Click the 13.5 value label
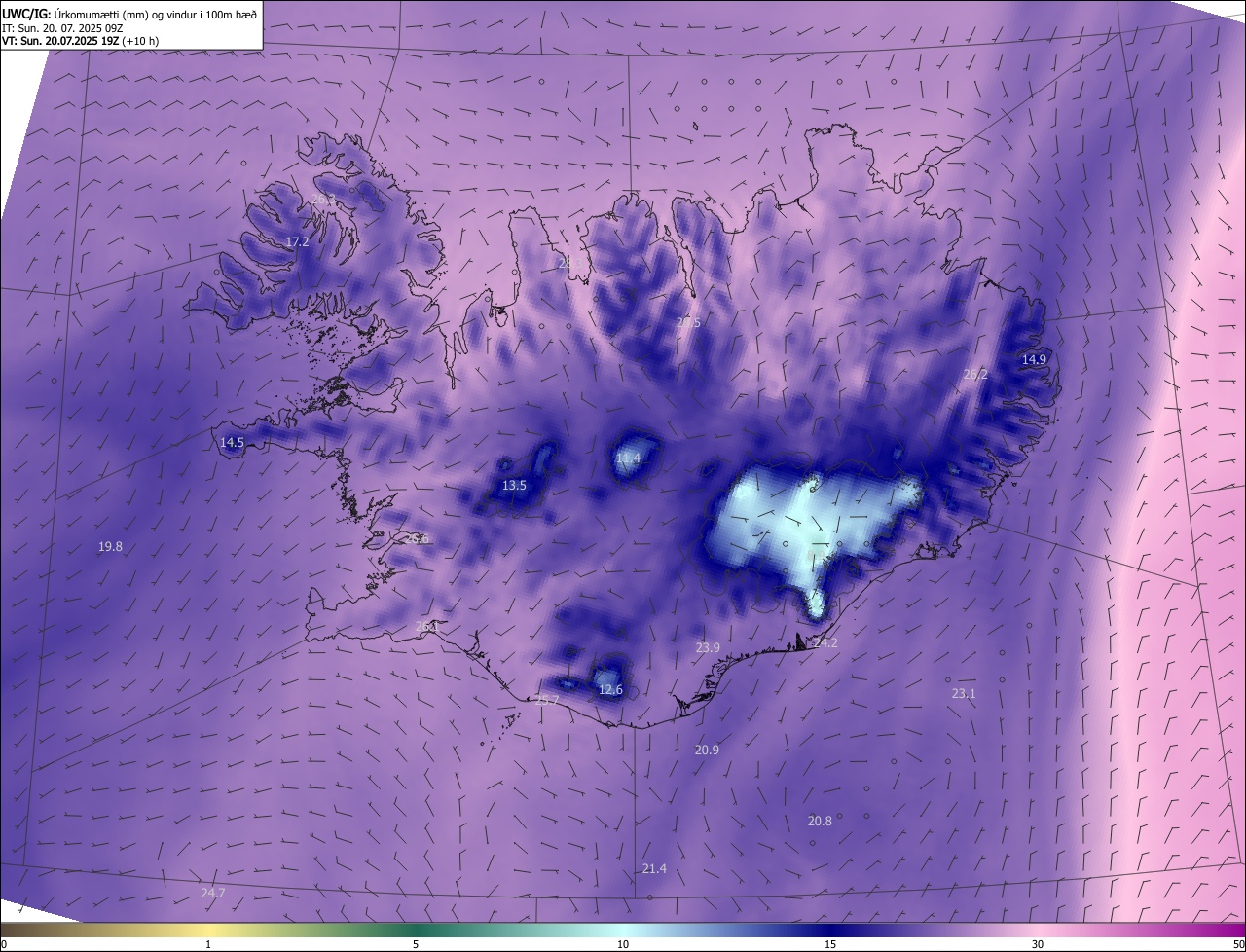Screen dimensions: 1246x952 point(514,485)
